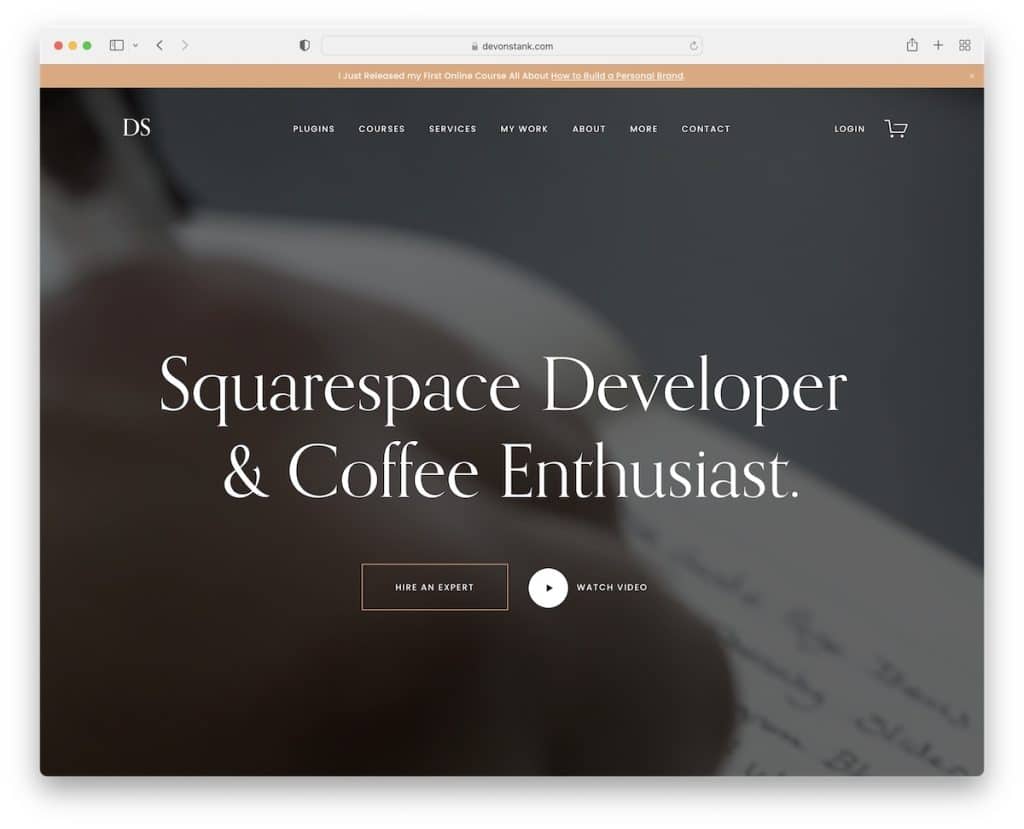Open the Services menu item

pyautogui.click(x=453, y=129)
